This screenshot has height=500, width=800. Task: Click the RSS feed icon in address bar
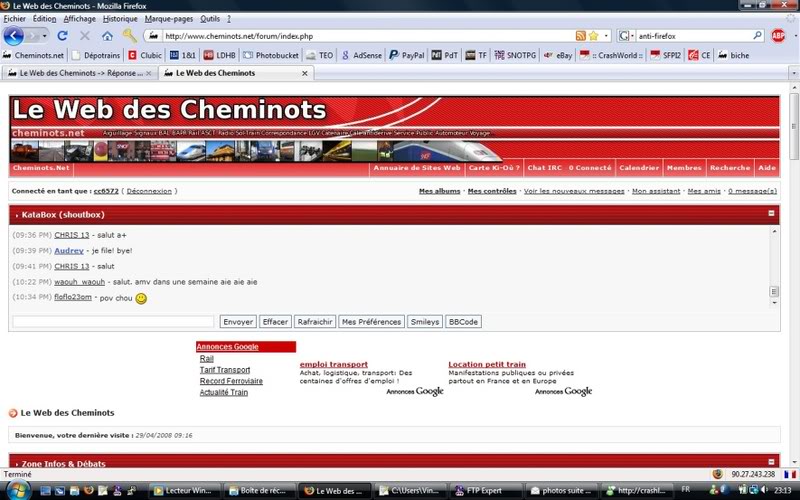pyautogui.click(x=580, y=36)
